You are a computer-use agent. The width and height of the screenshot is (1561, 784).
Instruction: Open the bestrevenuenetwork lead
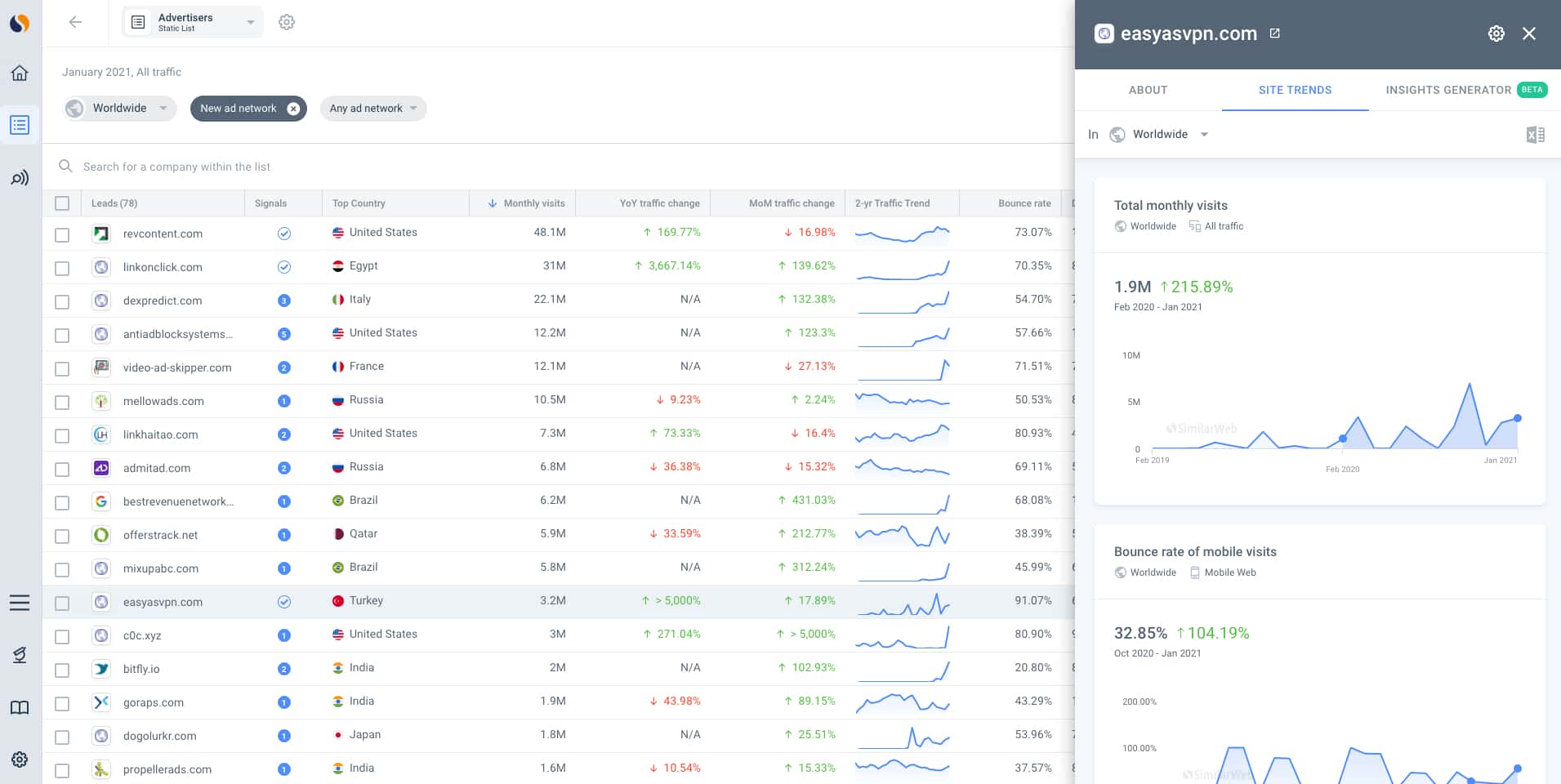click(x=178, y=501)
